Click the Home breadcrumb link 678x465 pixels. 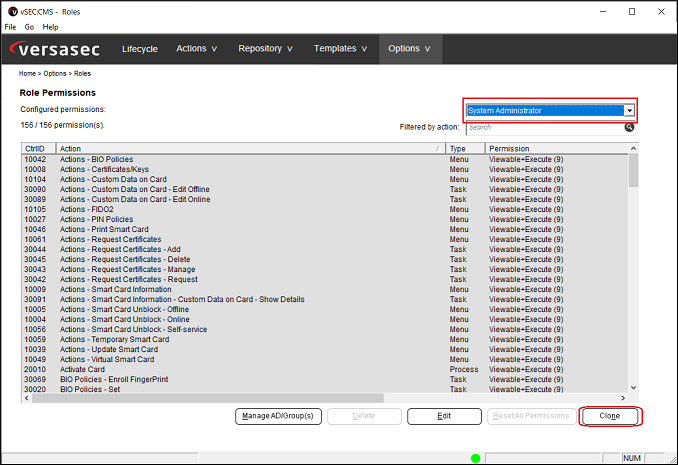[27, 74]
